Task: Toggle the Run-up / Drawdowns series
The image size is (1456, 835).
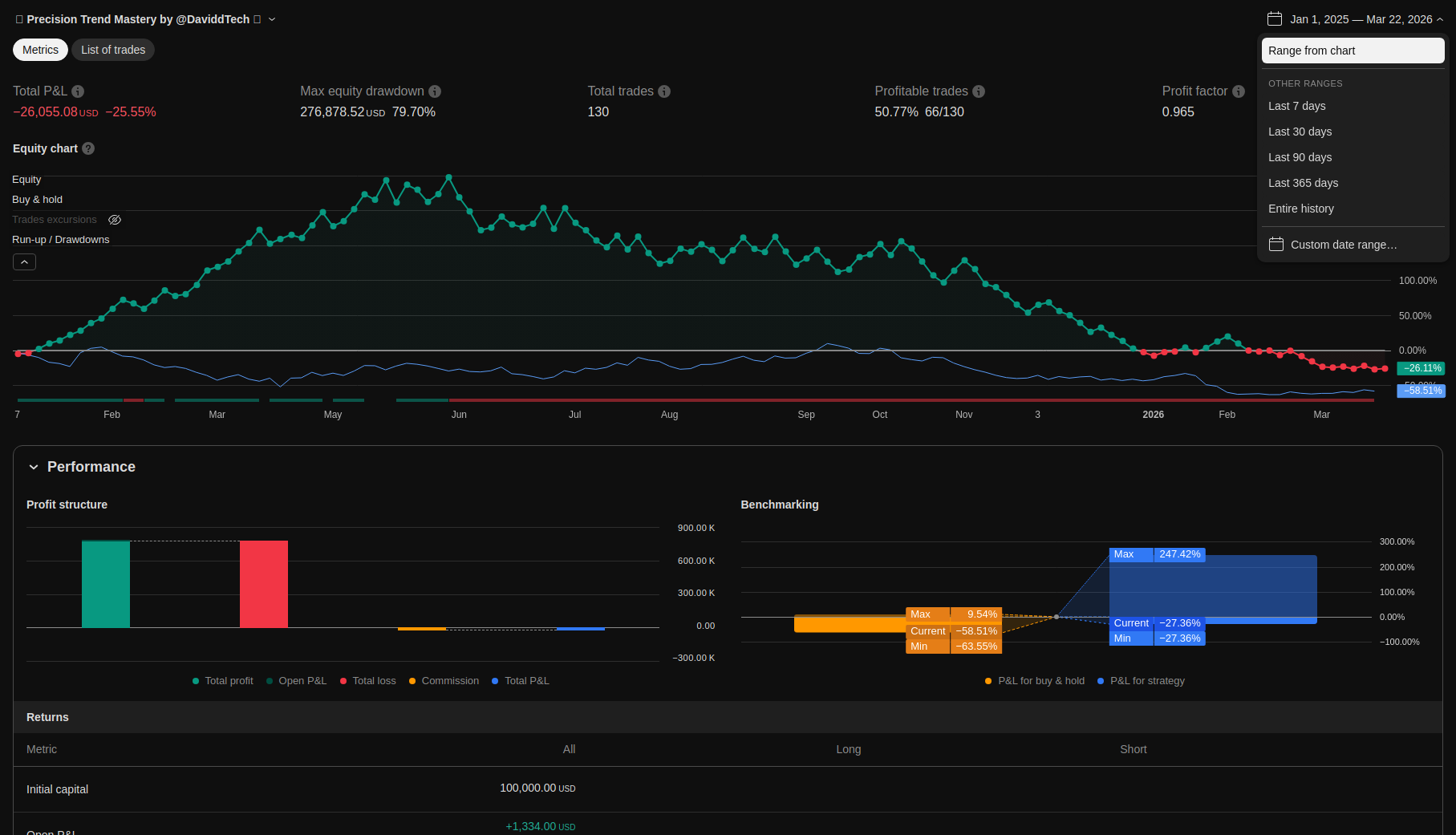Action: (61, 240)
